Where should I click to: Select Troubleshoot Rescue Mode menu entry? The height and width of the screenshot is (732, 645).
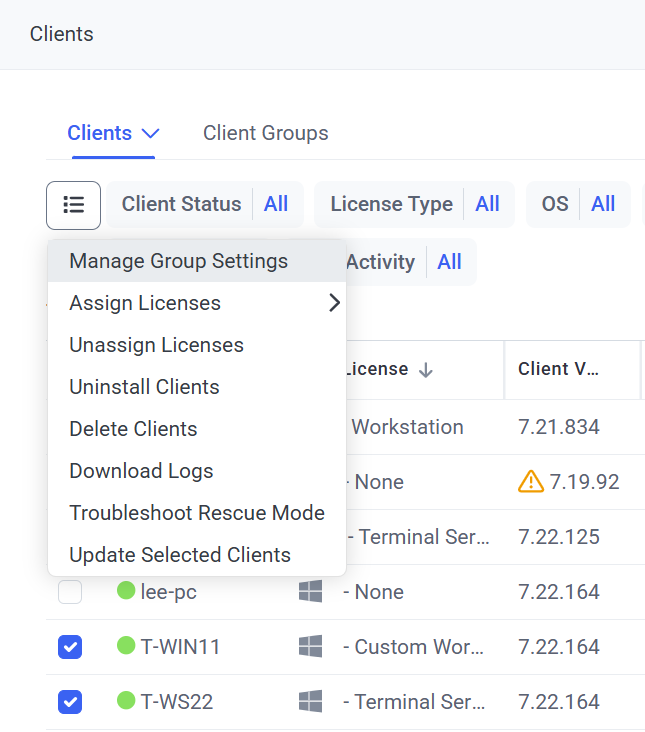[x=196, y=513]
